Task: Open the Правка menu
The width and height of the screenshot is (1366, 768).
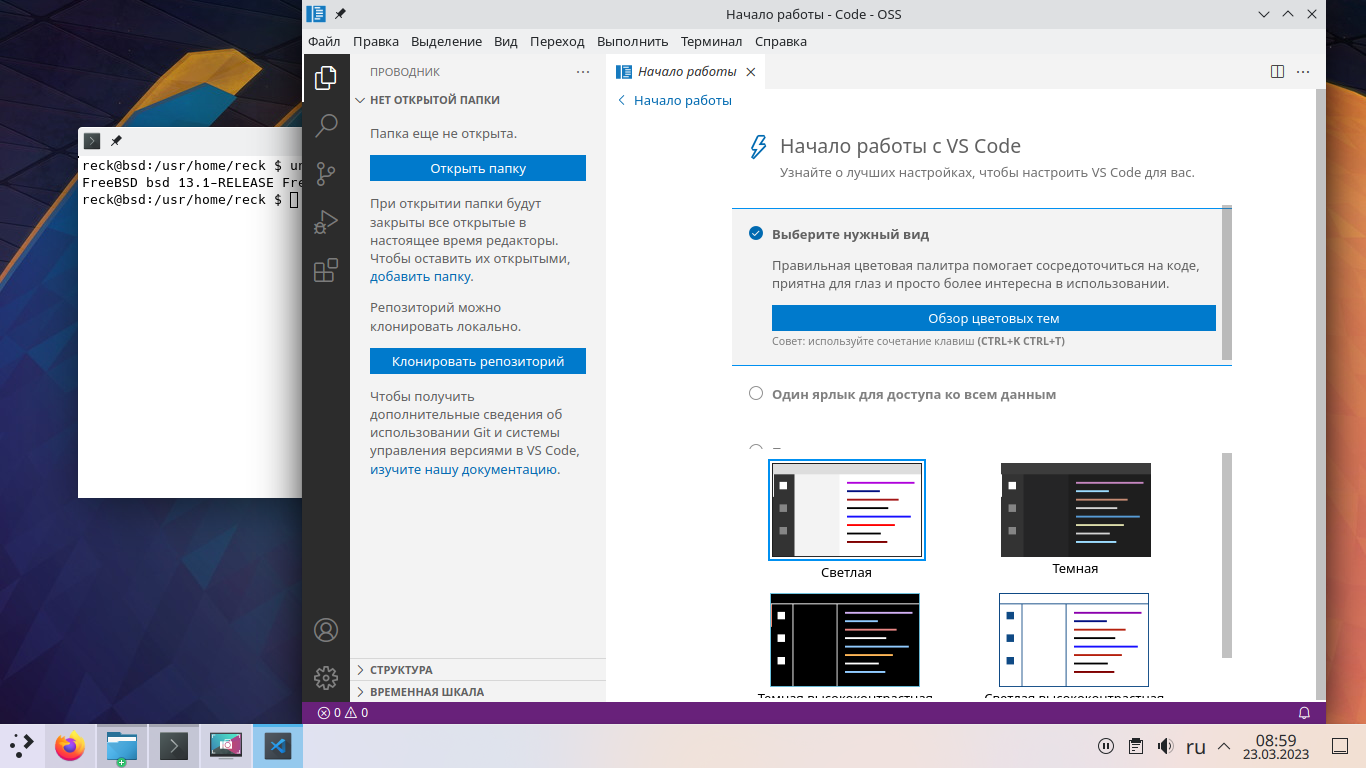Action: click(376, 41)
